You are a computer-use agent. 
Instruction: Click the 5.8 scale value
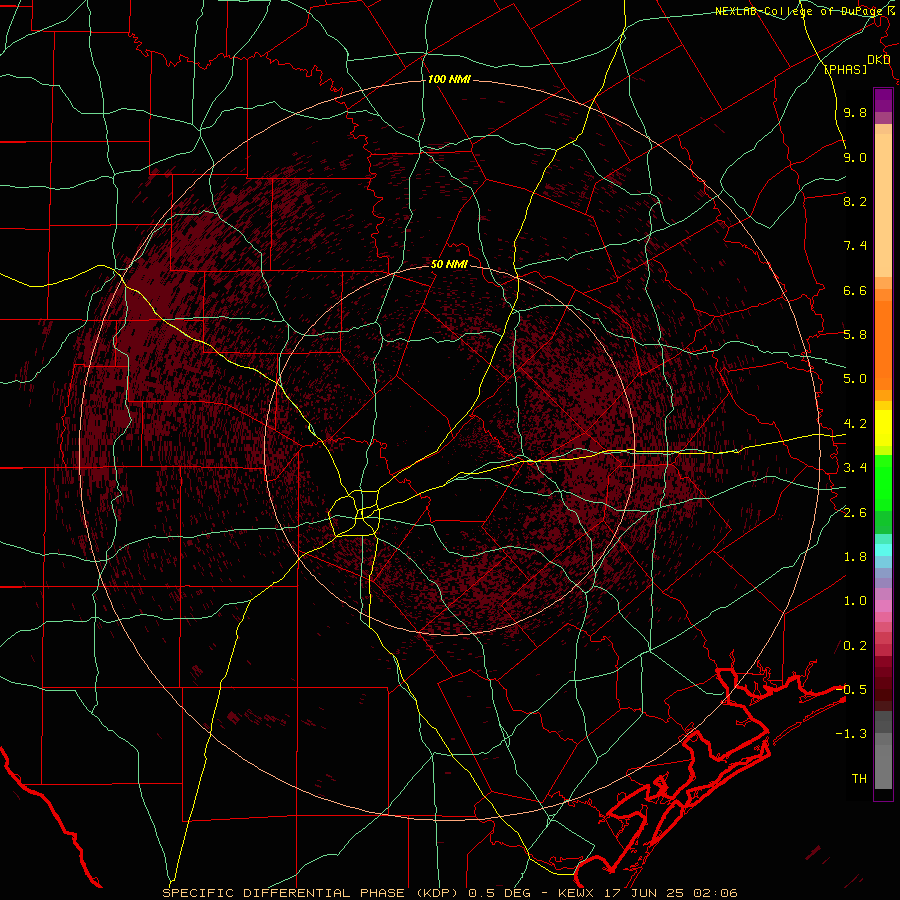855,335
